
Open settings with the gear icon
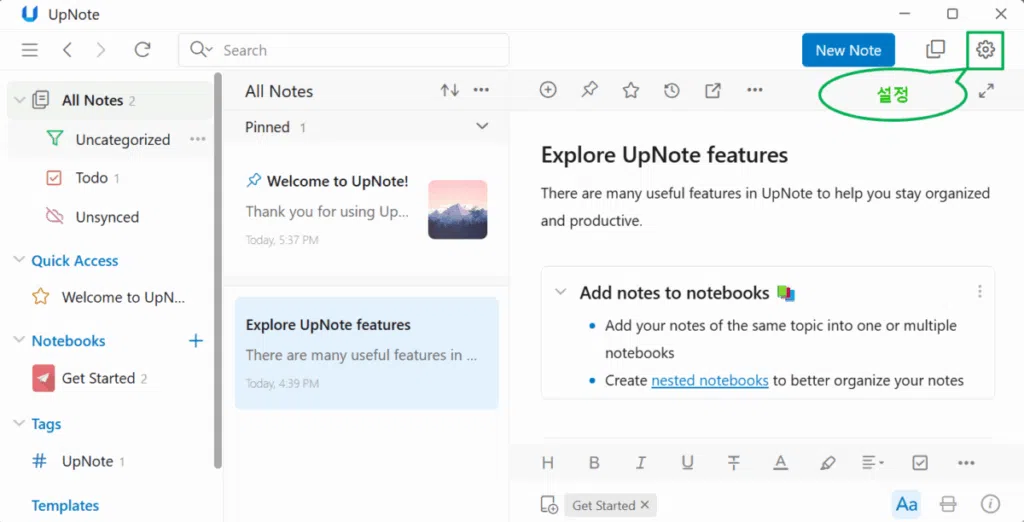[x=985, y=50]
